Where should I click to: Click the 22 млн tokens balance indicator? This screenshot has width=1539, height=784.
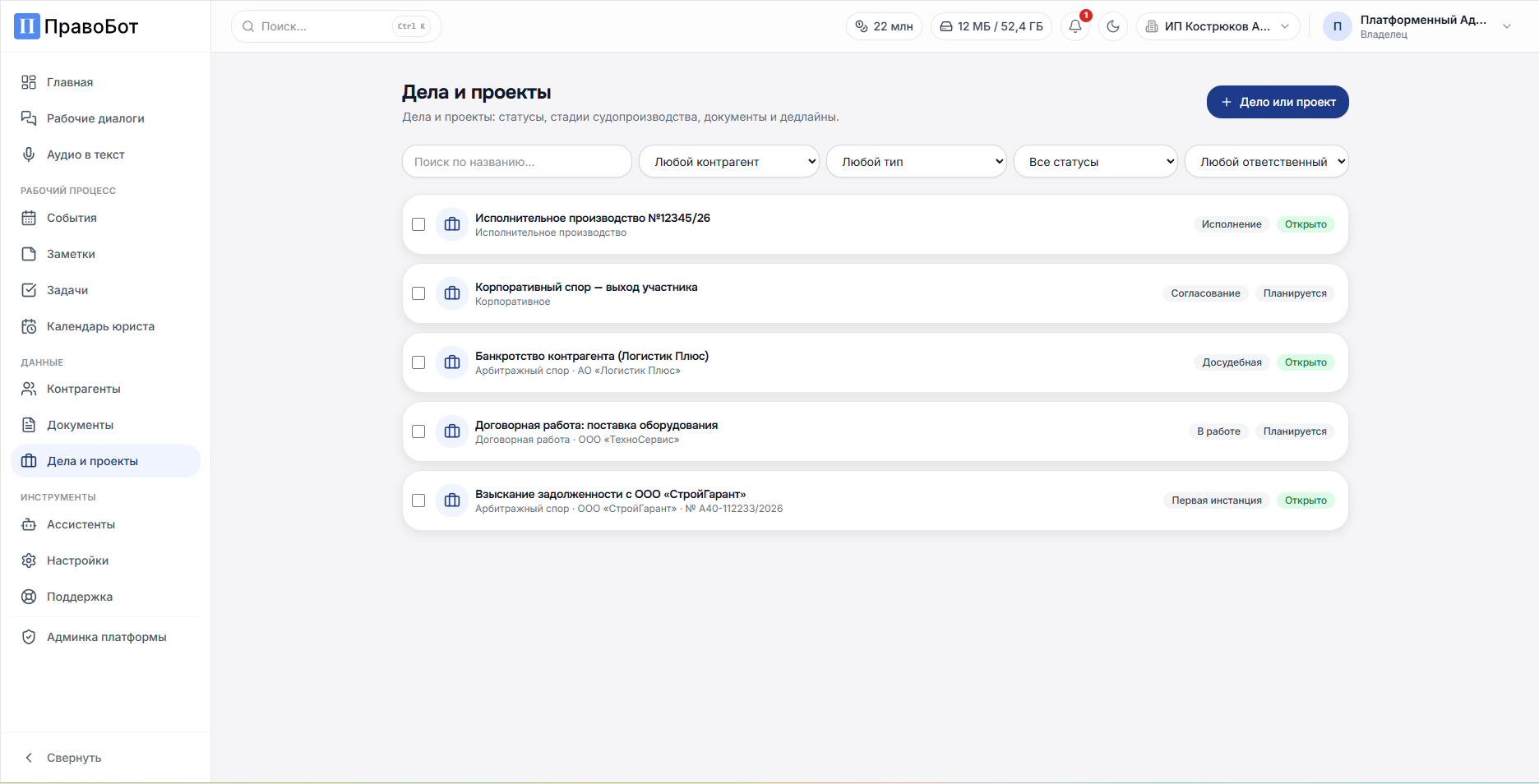coord(884,26)
